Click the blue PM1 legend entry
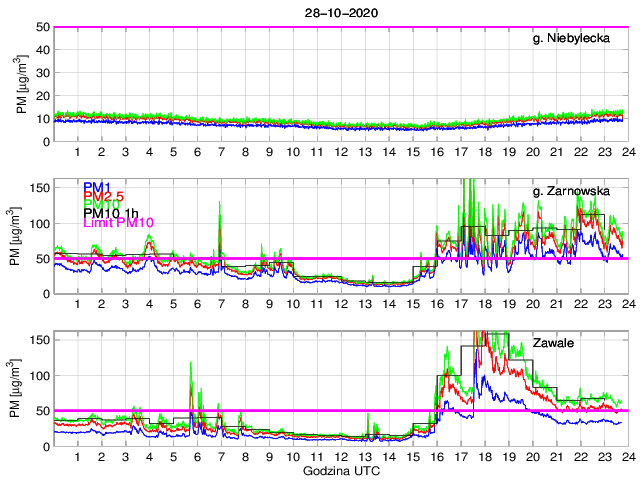Screen dimensions: 640x480 pos(97,187)
